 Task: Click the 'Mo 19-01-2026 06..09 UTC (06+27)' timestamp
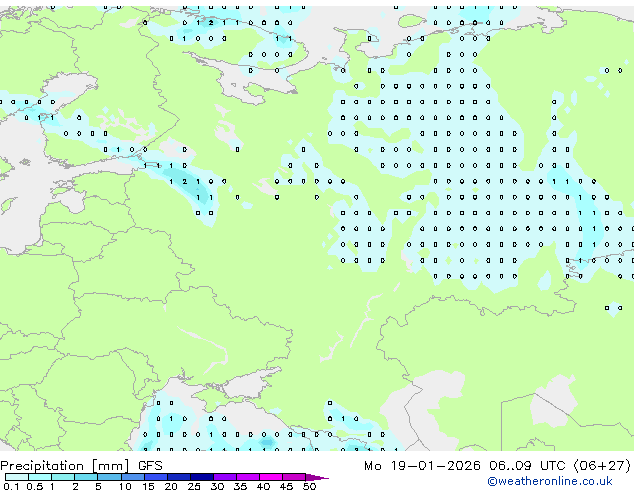(x=497, y=466)
